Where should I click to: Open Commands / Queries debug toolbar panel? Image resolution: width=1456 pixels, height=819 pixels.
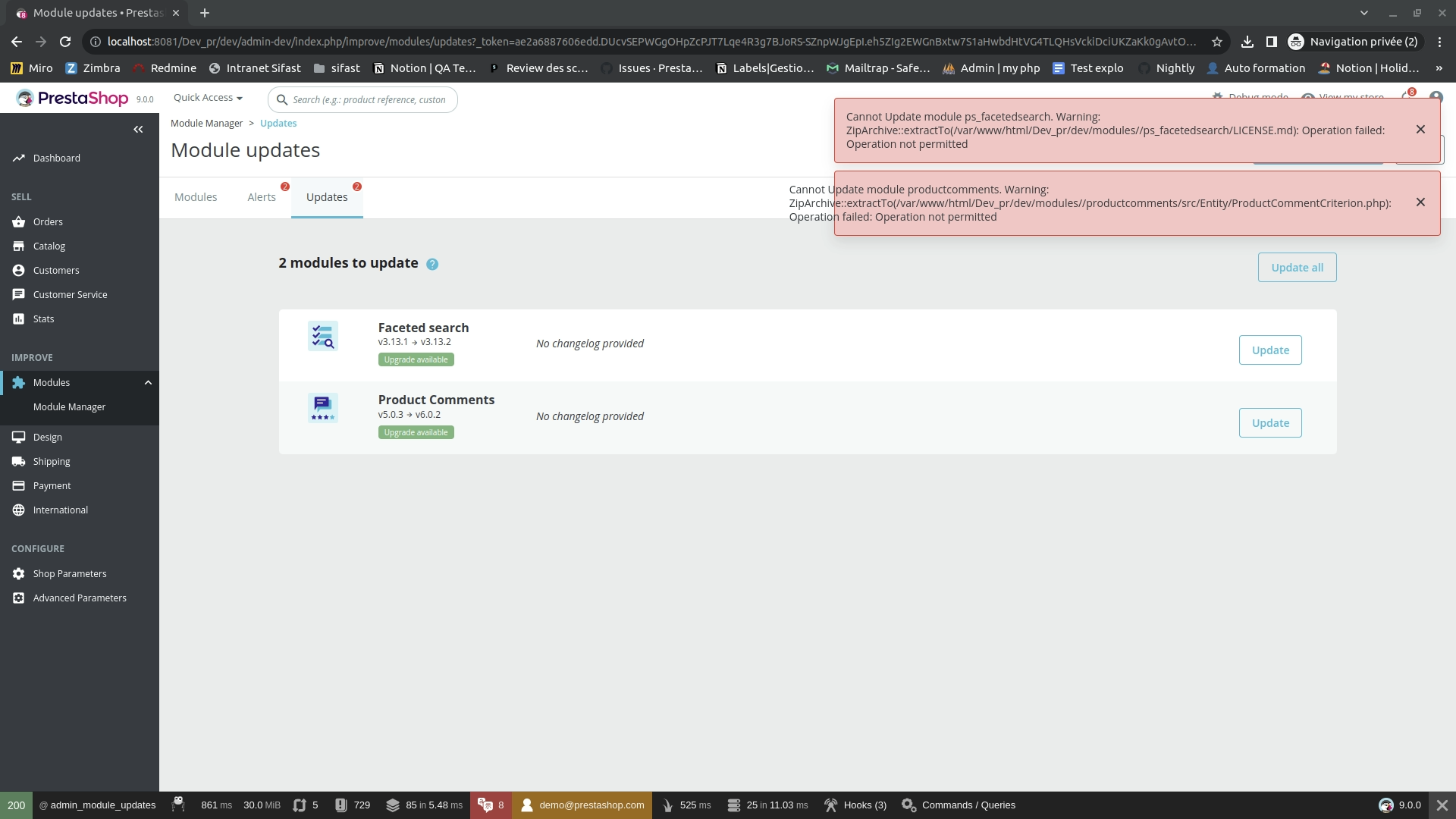coord(959,805)
